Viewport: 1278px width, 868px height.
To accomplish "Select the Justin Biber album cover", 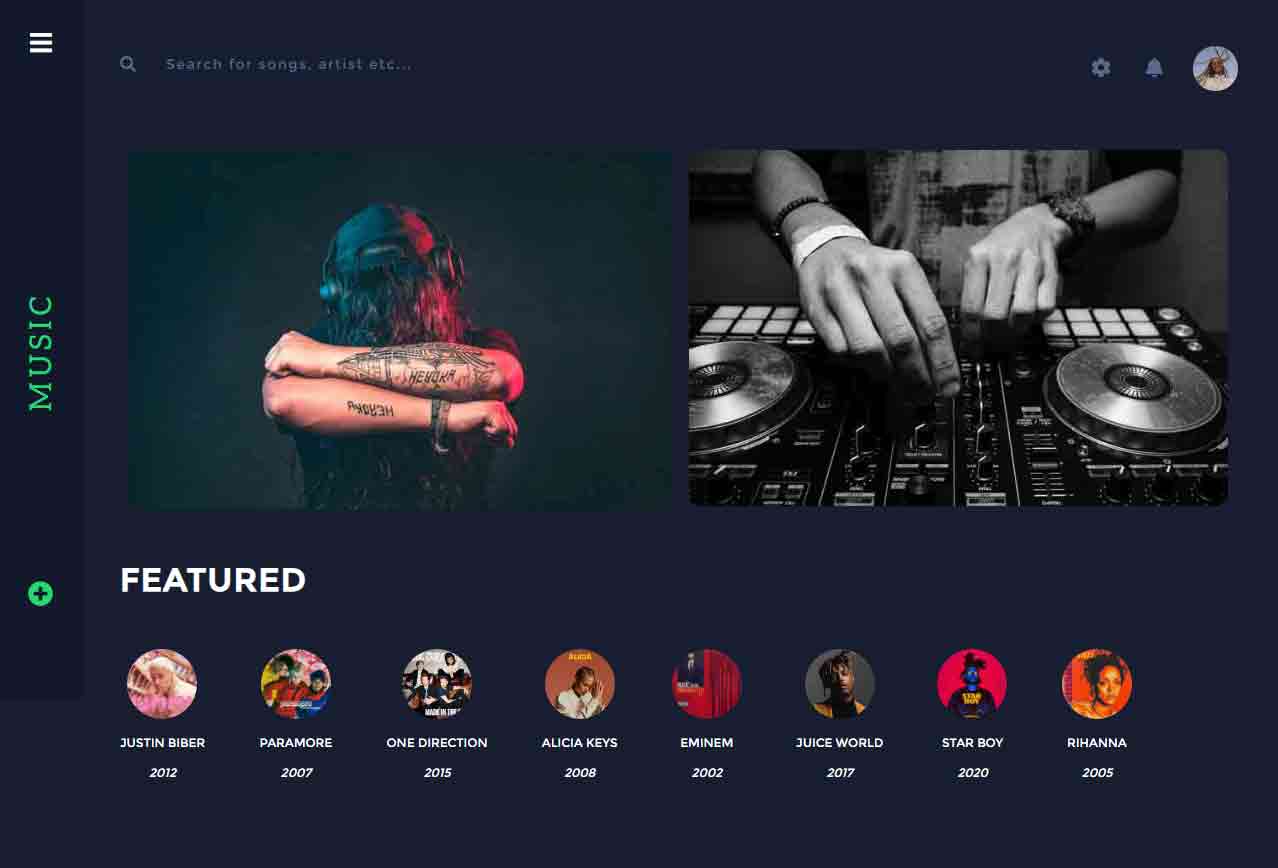I will pyautogui.click(x=162, y=684).
